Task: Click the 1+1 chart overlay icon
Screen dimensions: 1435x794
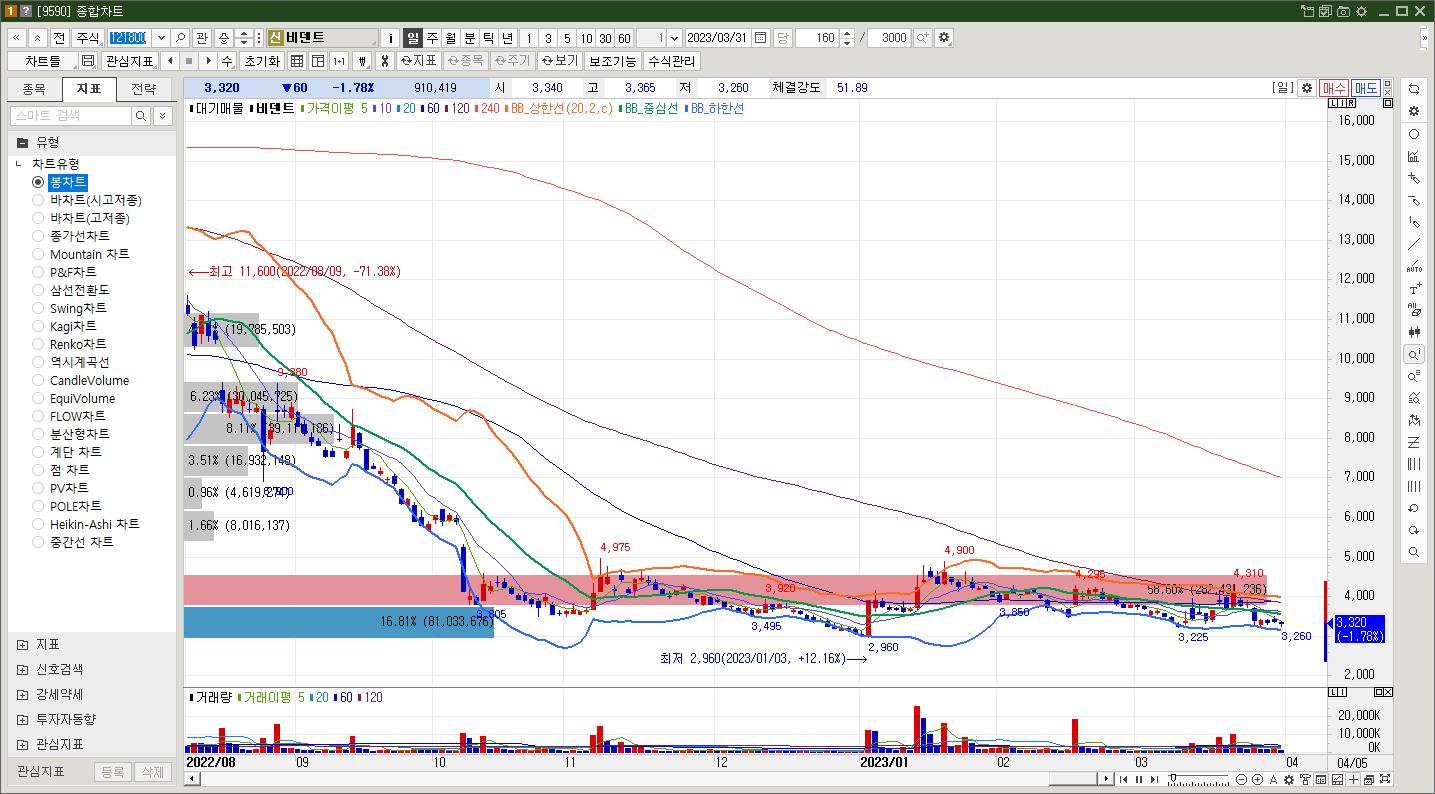Action: [x=339, y=61]
